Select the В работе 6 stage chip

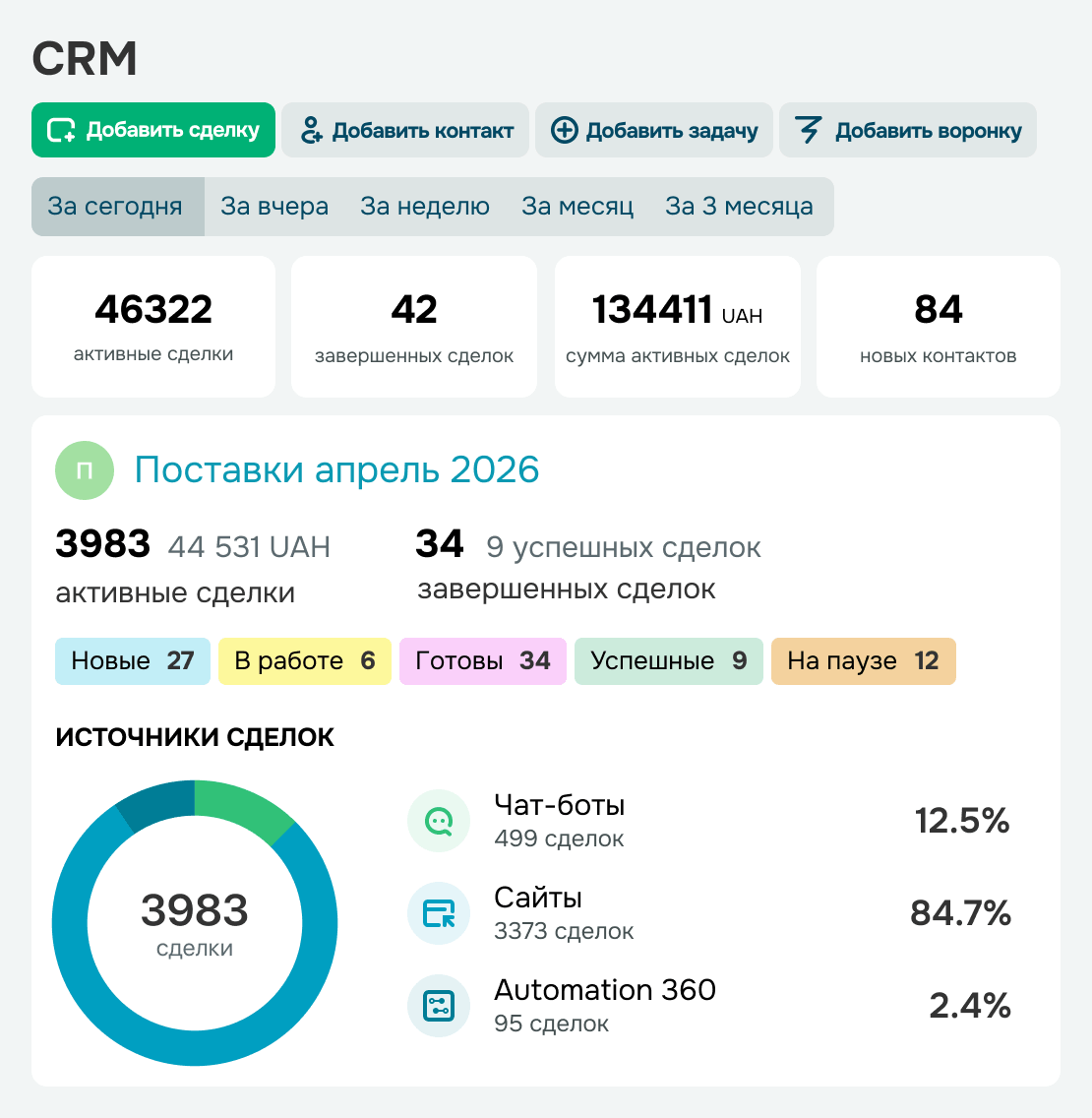coord(304,661)
